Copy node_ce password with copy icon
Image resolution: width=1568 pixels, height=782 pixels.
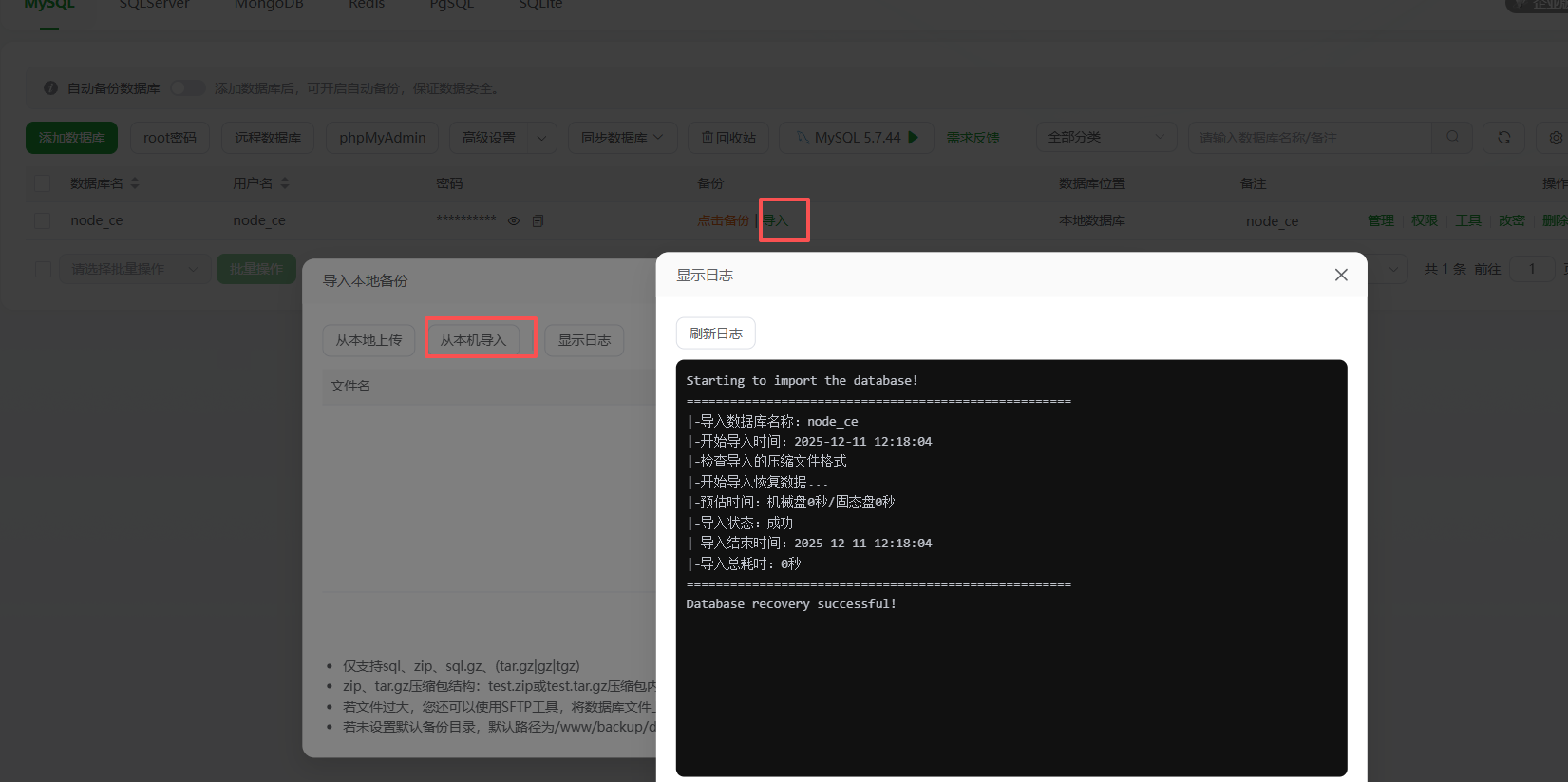(x=538, y=220)
